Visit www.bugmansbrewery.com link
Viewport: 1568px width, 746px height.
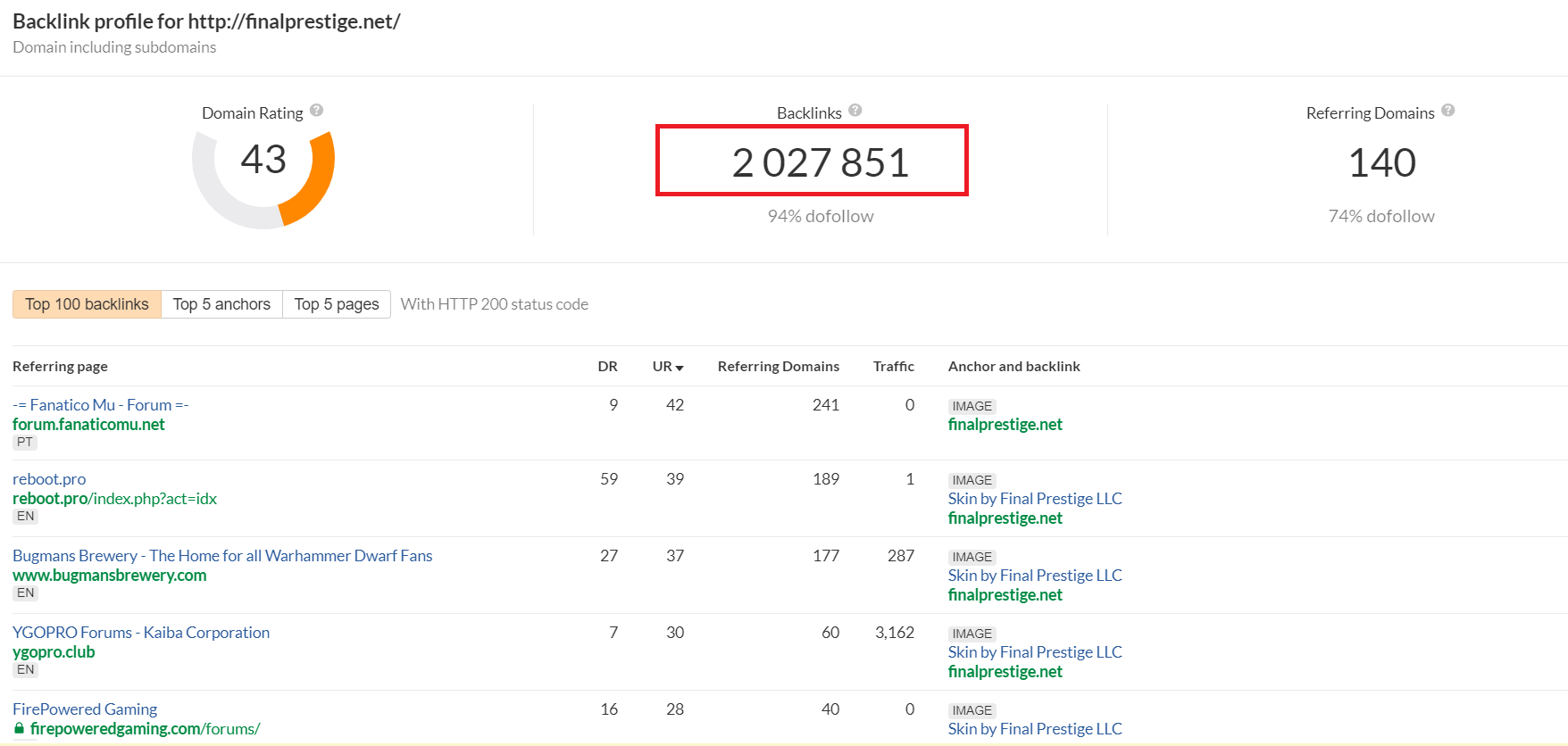click(x=109, y=576)
